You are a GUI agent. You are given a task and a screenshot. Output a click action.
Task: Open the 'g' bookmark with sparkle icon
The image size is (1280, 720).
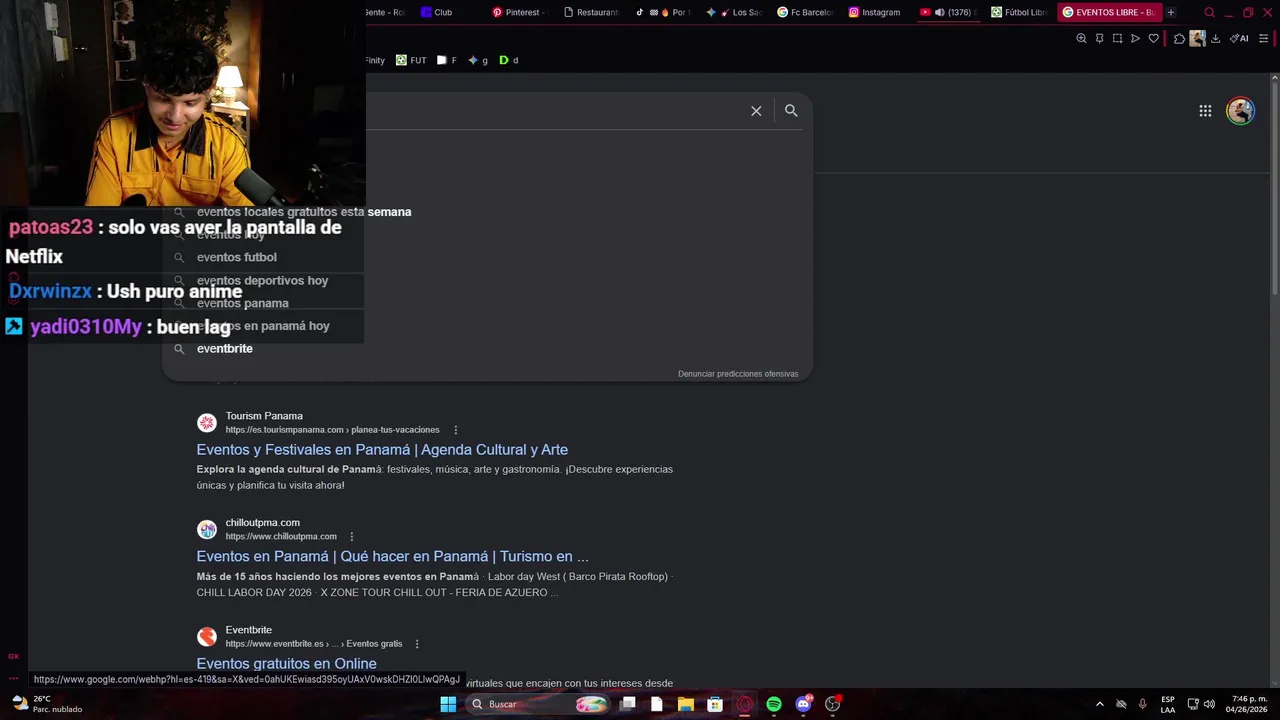click(478, 60)
